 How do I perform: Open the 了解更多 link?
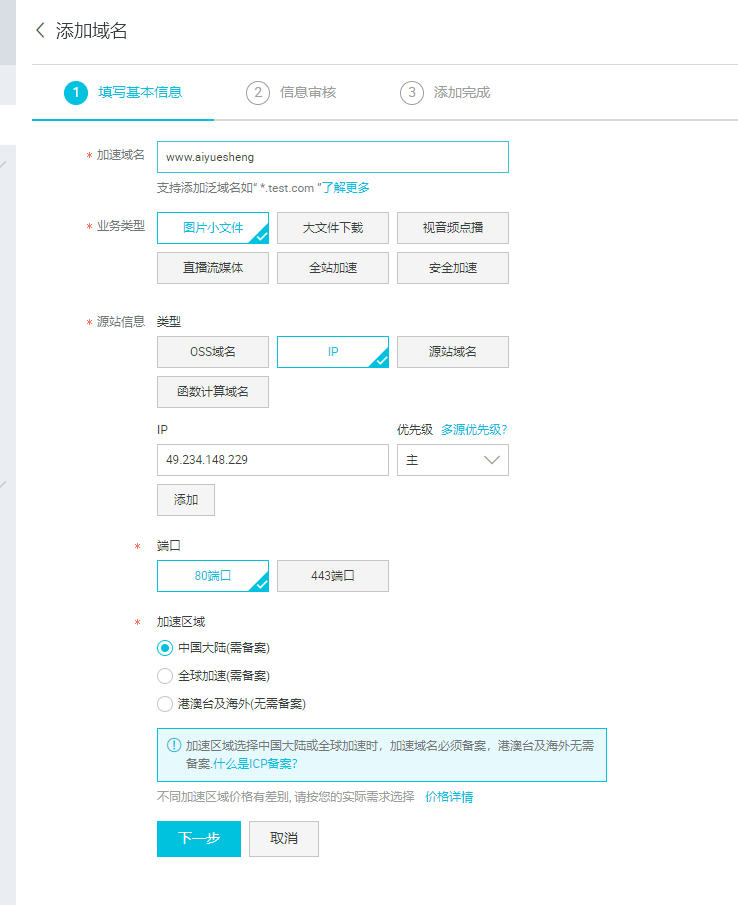pos(346,187)
